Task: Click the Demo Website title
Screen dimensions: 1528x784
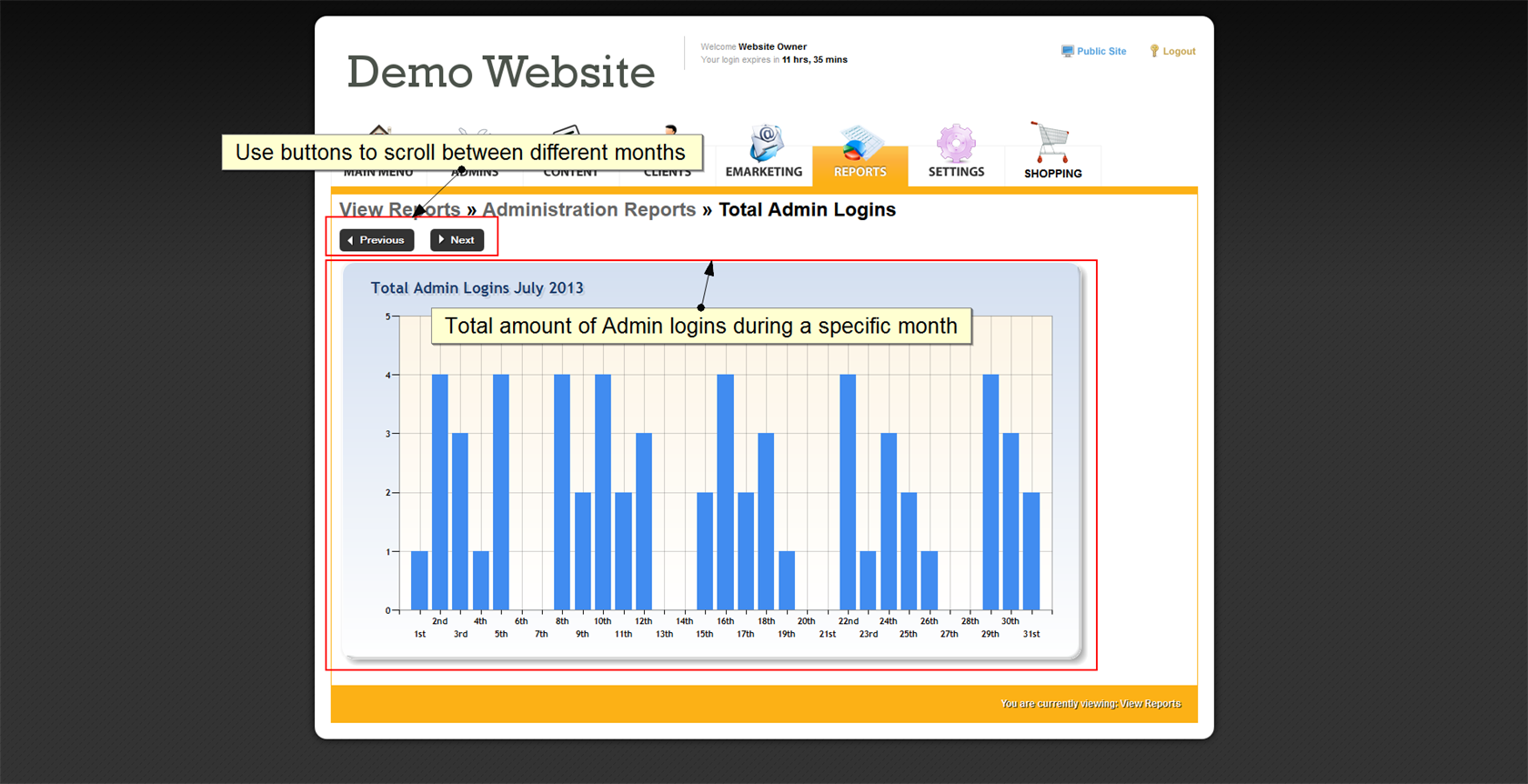Action: click(x=500, y=72)
